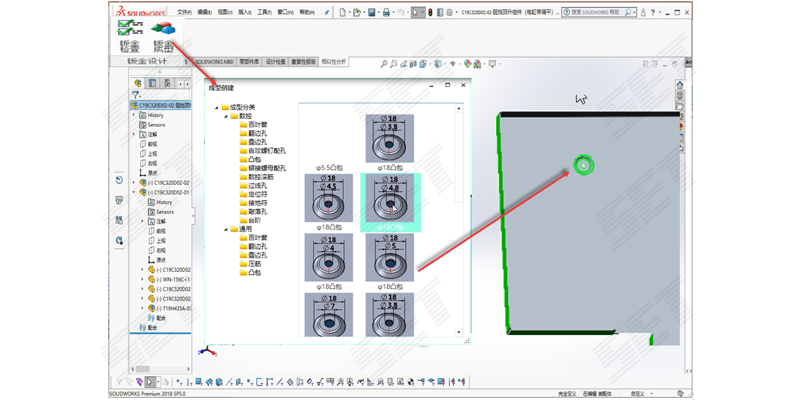Expand the T19H435A component in the tree

click(x=142, y=308)
